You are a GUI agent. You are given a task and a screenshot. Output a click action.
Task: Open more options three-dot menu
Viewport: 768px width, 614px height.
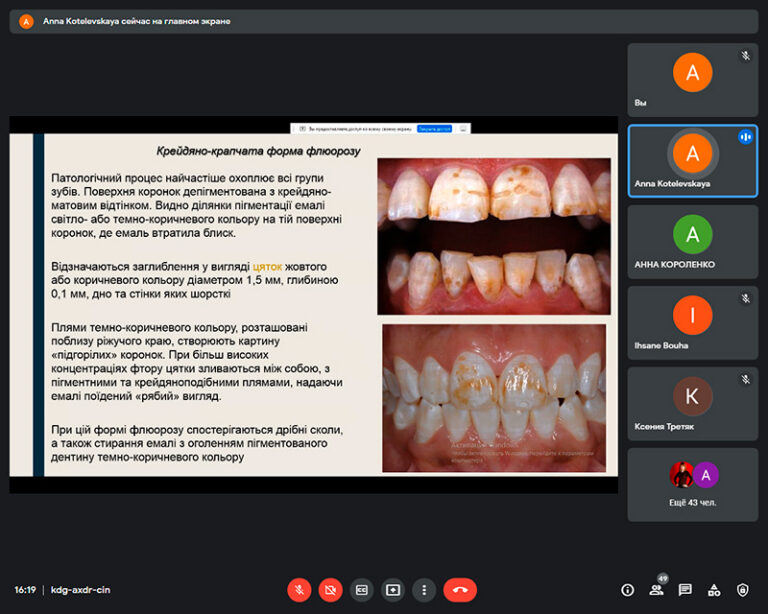coord(425,590)
